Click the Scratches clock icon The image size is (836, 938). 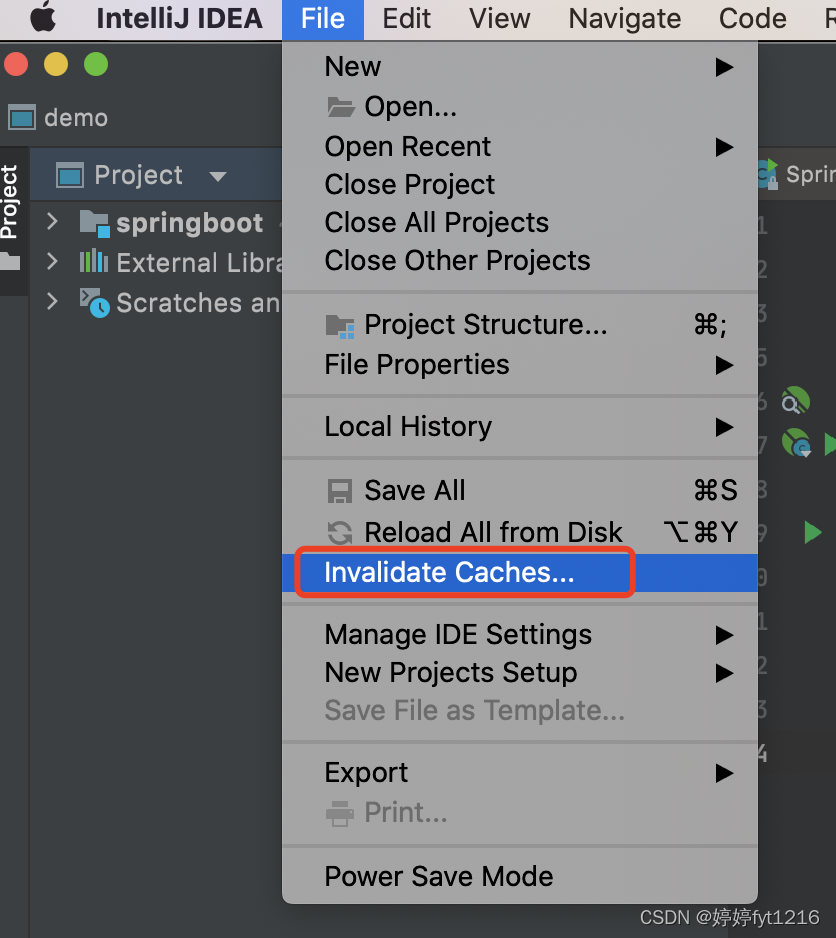tap(95, 303)
